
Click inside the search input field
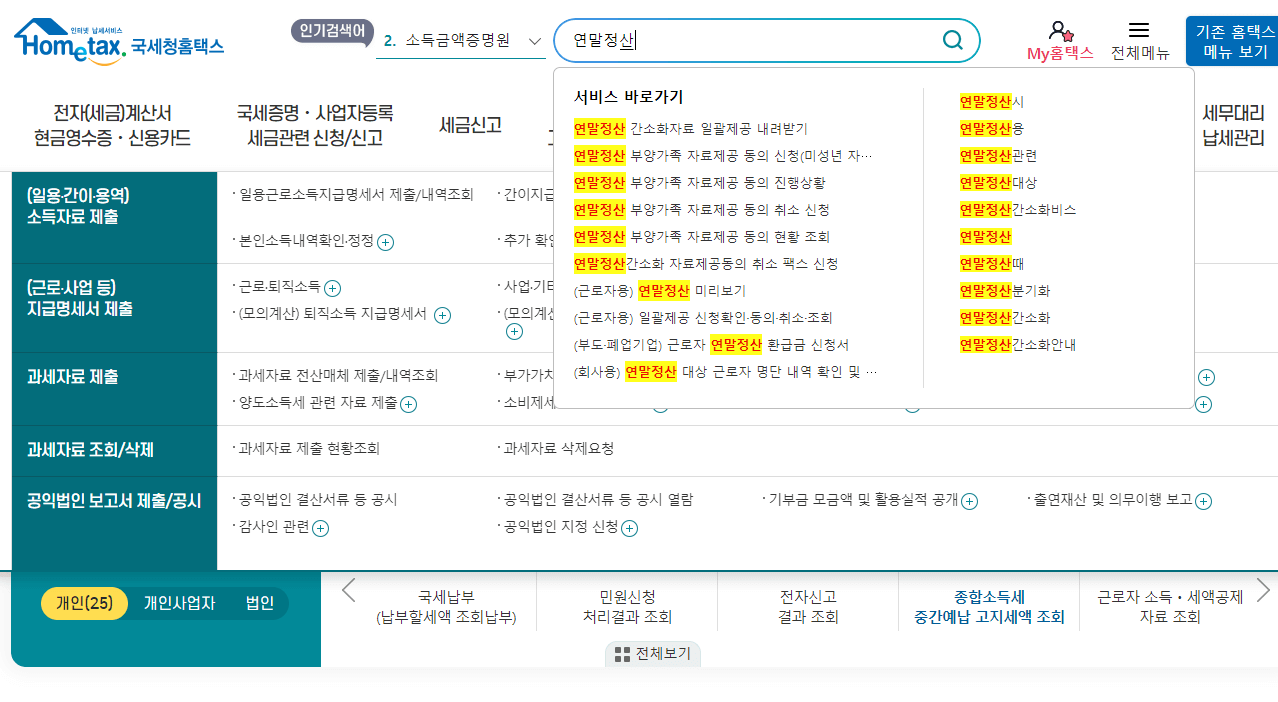[760, 40]
